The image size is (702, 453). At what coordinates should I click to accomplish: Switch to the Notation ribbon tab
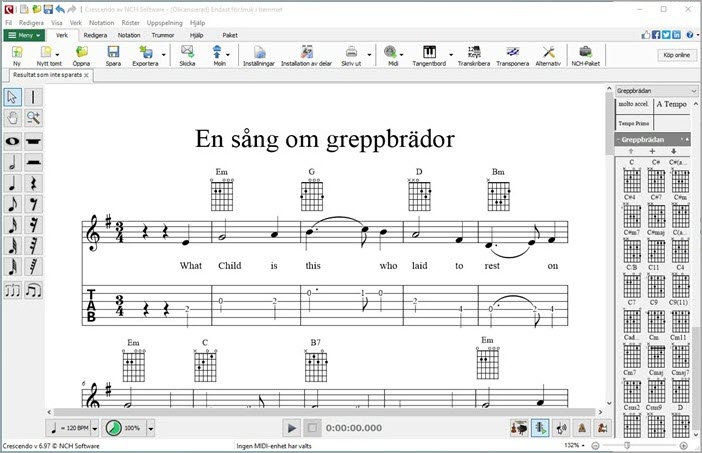(x=129, y=35)
